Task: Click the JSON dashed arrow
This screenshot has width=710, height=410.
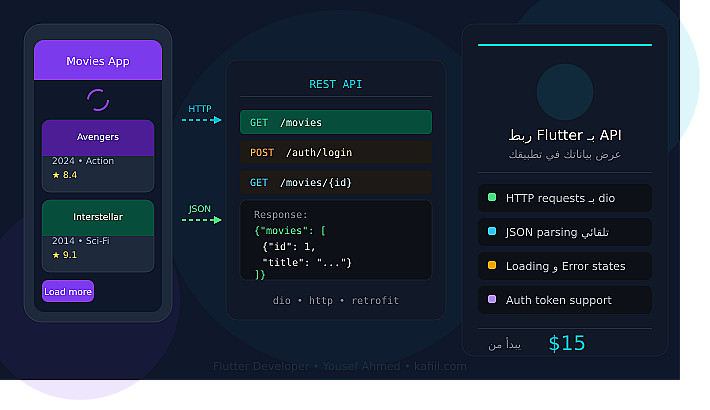Action: click(201, 220)
